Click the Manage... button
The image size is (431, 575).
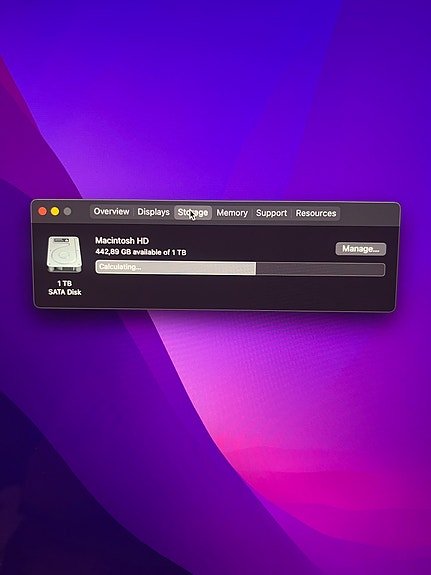point(361,249)
